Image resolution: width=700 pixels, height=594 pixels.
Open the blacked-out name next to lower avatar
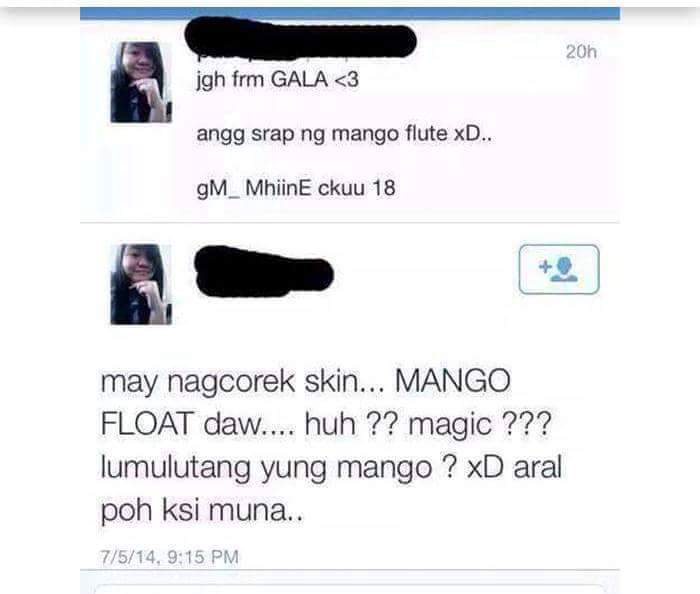pos(264,271)
